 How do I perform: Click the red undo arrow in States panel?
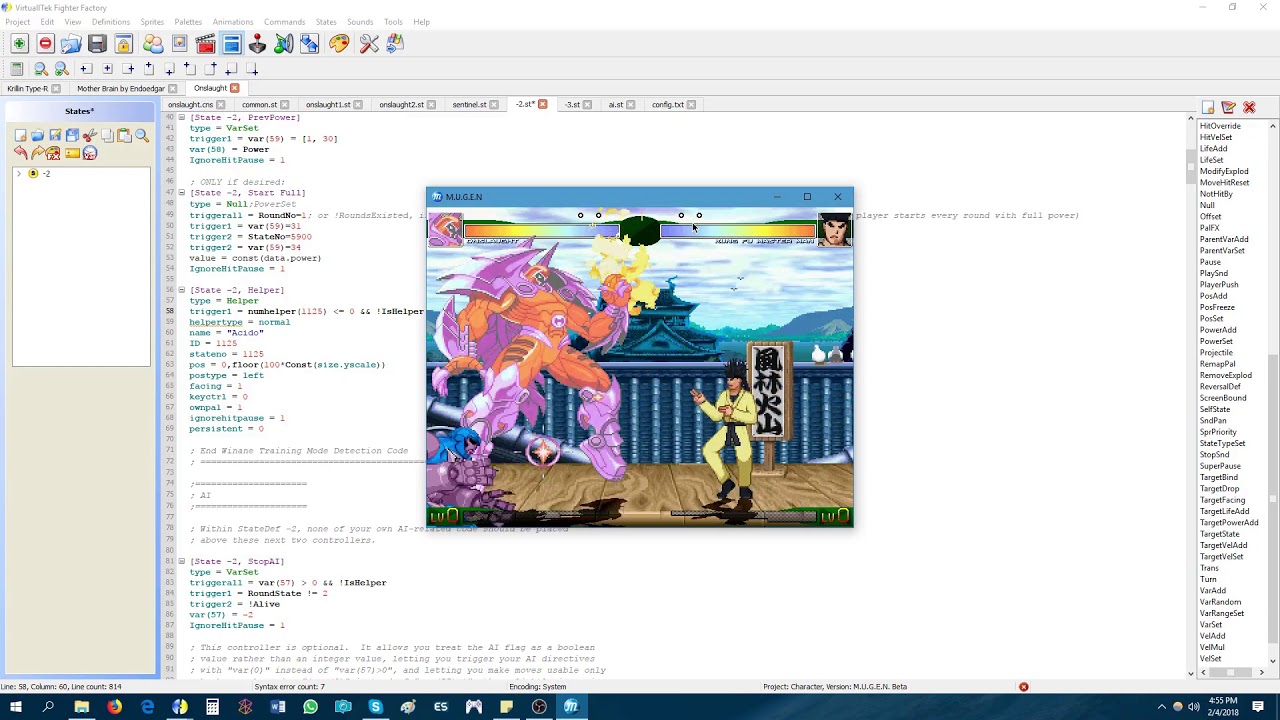20,152
